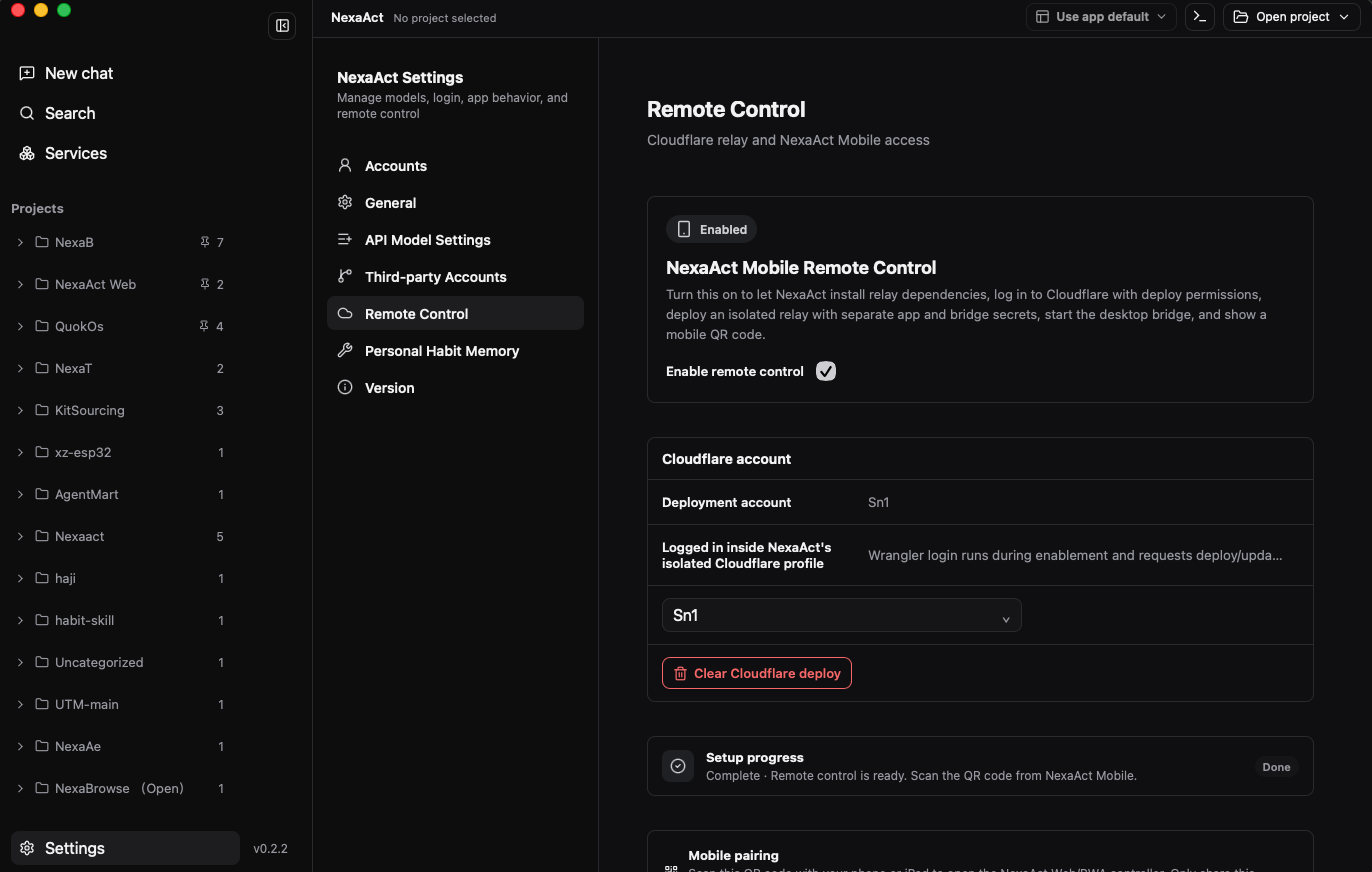Click the Mobile pairing heading
The height and width of the screenshot is (872, 1372).
733,855
